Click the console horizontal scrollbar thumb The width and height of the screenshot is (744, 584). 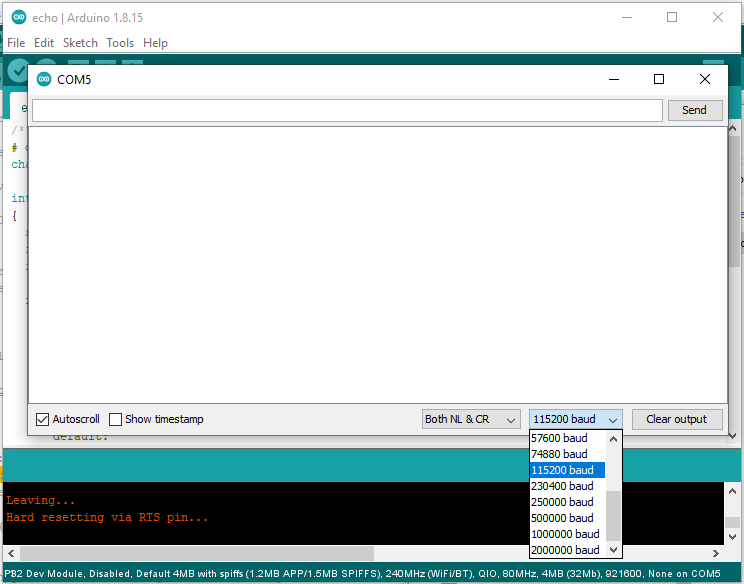click(197, 553)
